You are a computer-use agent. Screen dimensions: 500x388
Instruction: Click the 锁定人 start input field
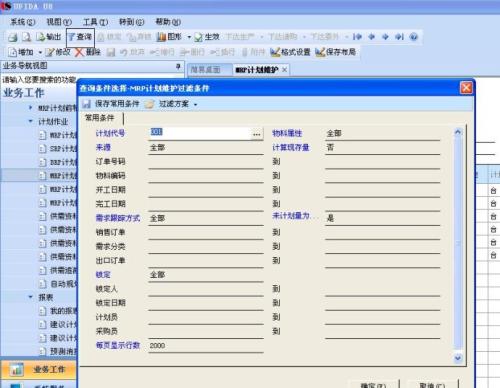206,289
